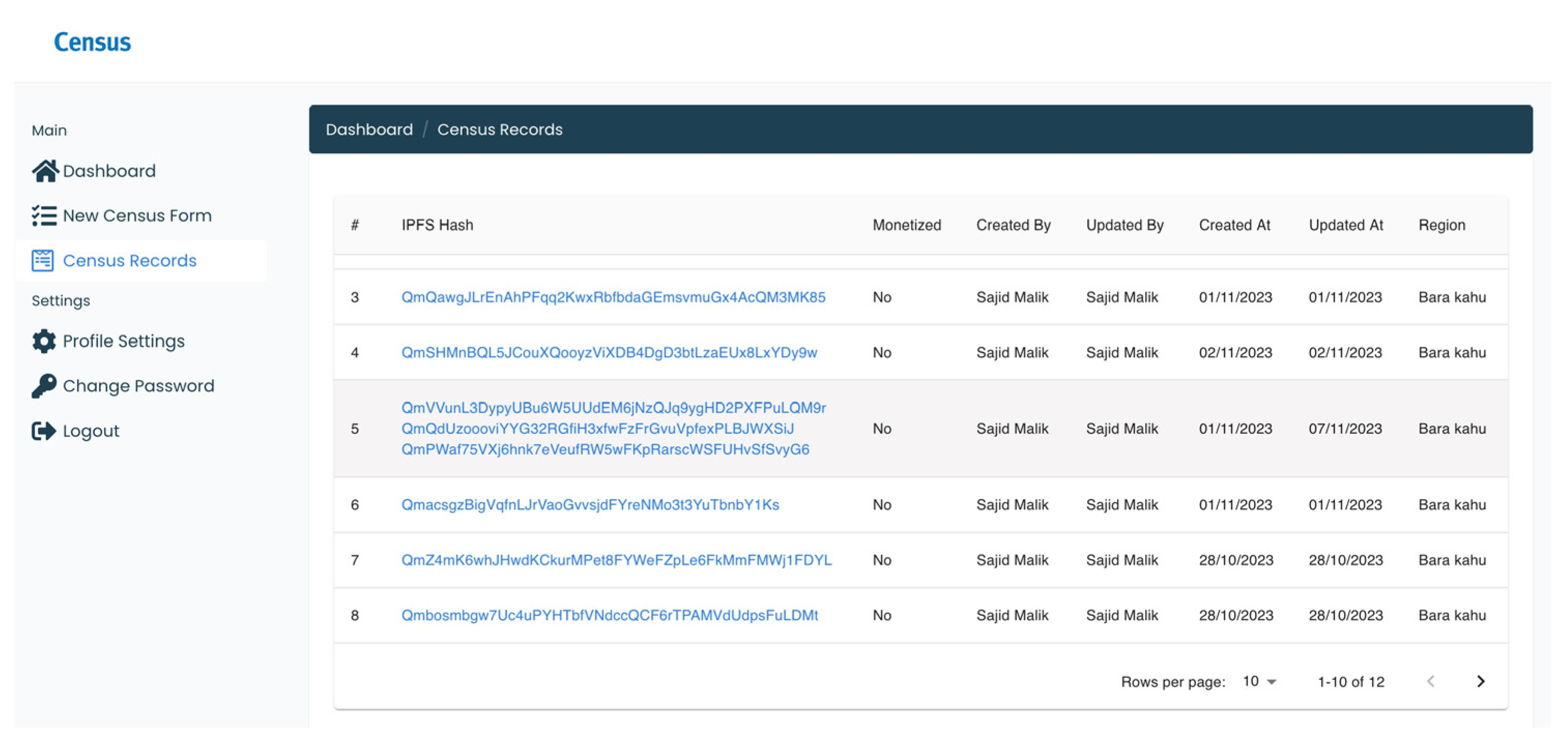
Task: Select New Census Form menu entry
Action: [x=137, y=216]
